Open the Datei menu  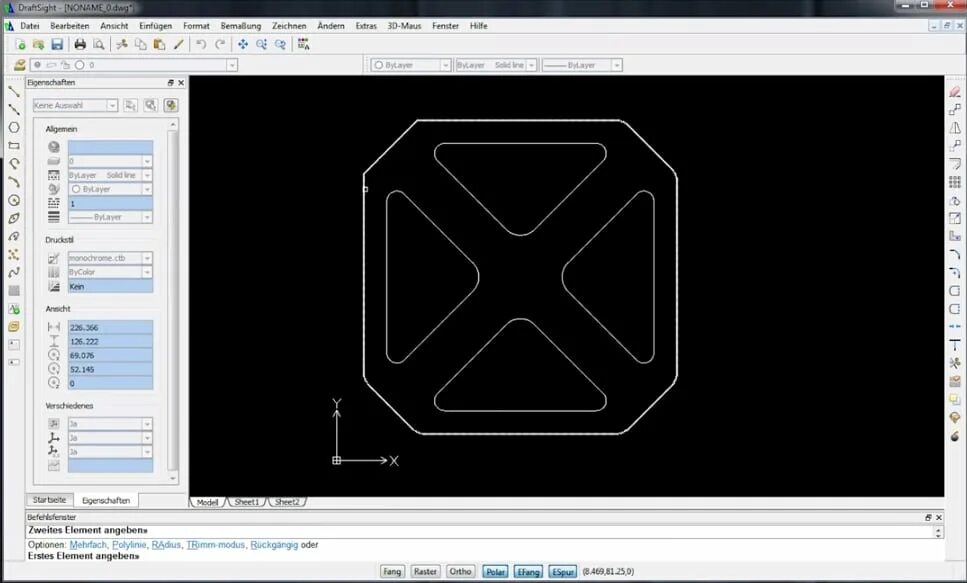[x=30, y=26]
